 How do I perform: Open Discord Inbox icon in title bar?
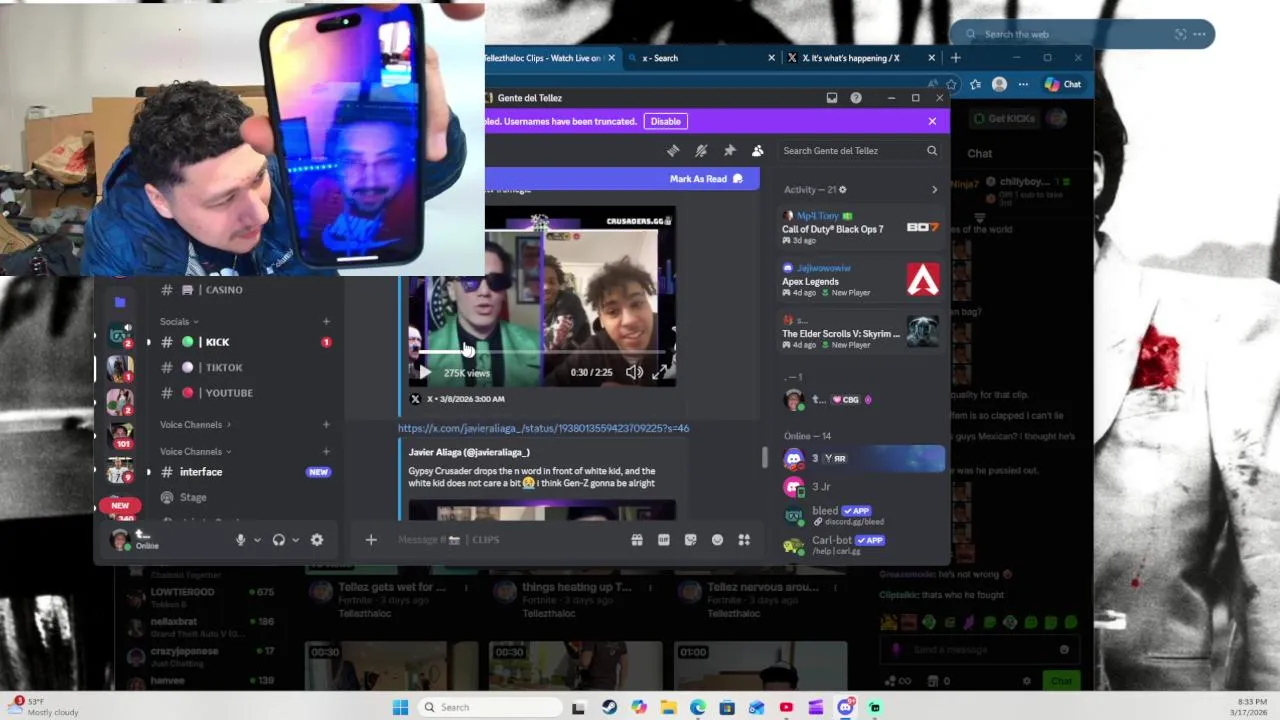click(831, 98)
